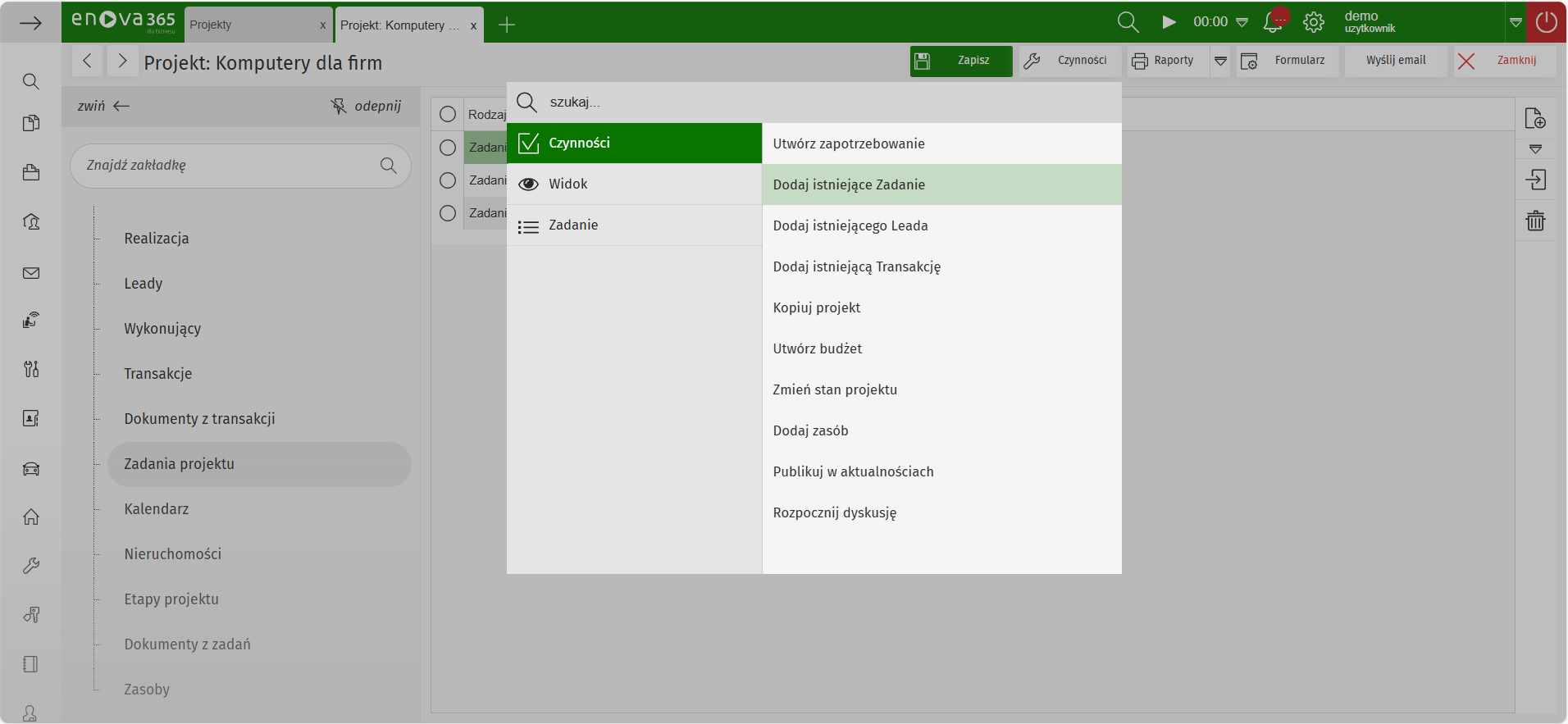Click the notification bell icon
The image size is (1568, 724).
(x=1273, y=22)
